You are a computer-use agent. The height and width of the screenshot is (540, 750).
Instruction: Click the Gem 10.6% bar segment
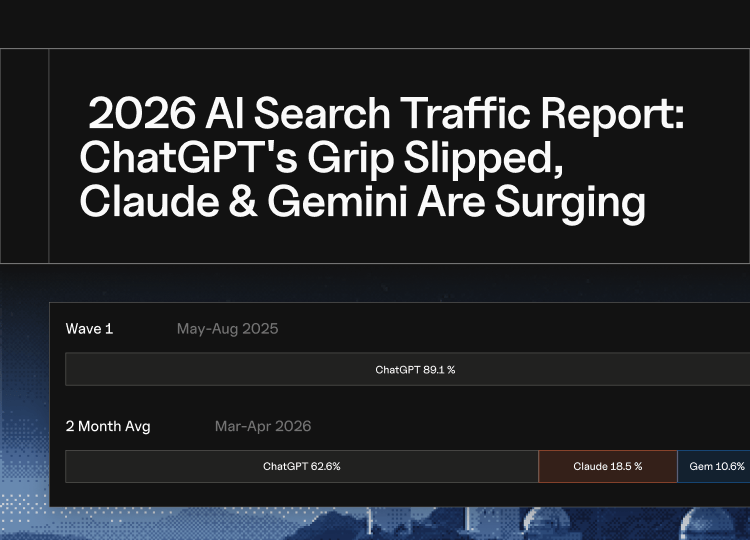click(714, 466)
